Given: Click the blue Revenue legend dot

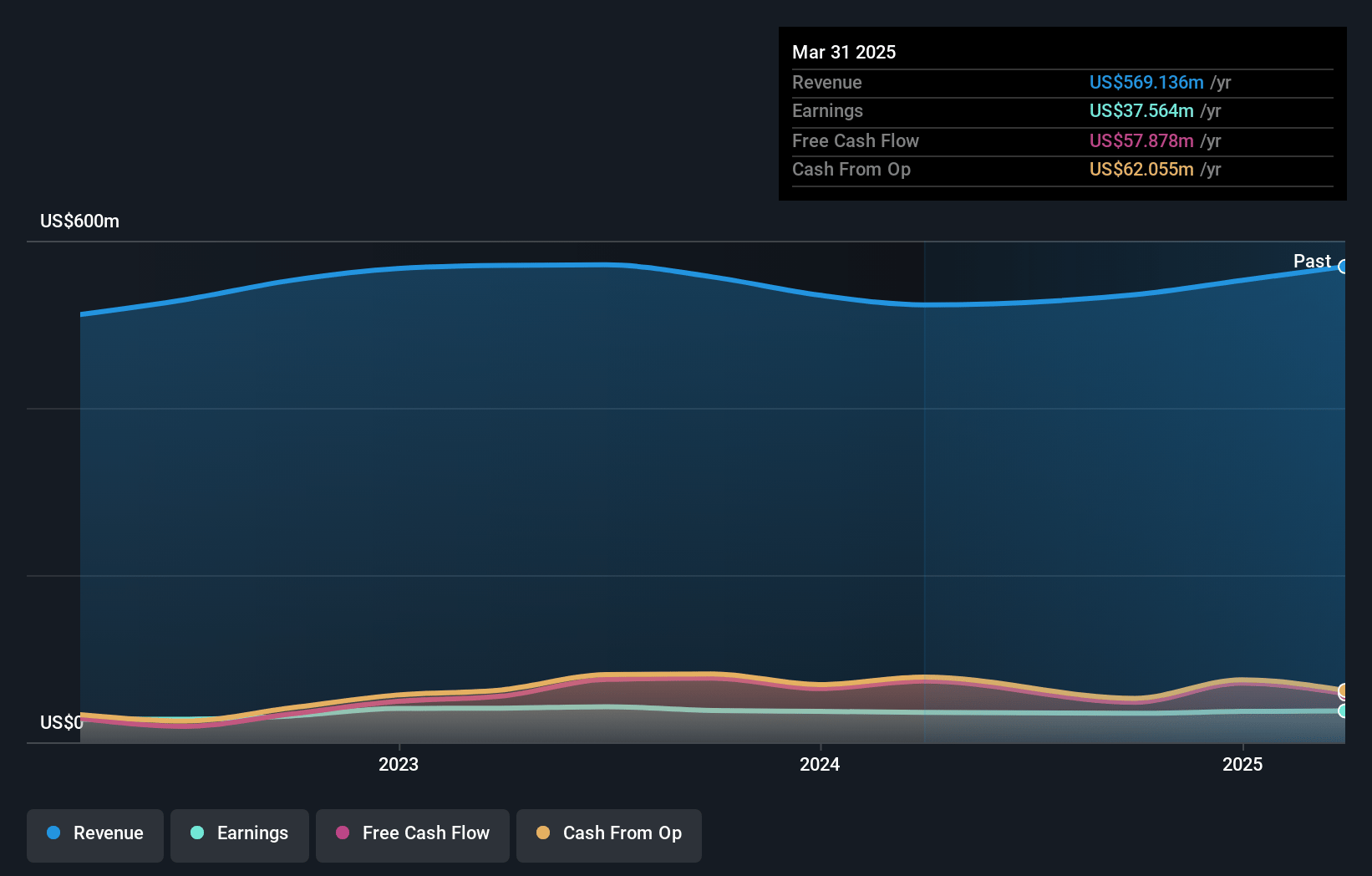Looking at the screenshot, I should (53, 833).
